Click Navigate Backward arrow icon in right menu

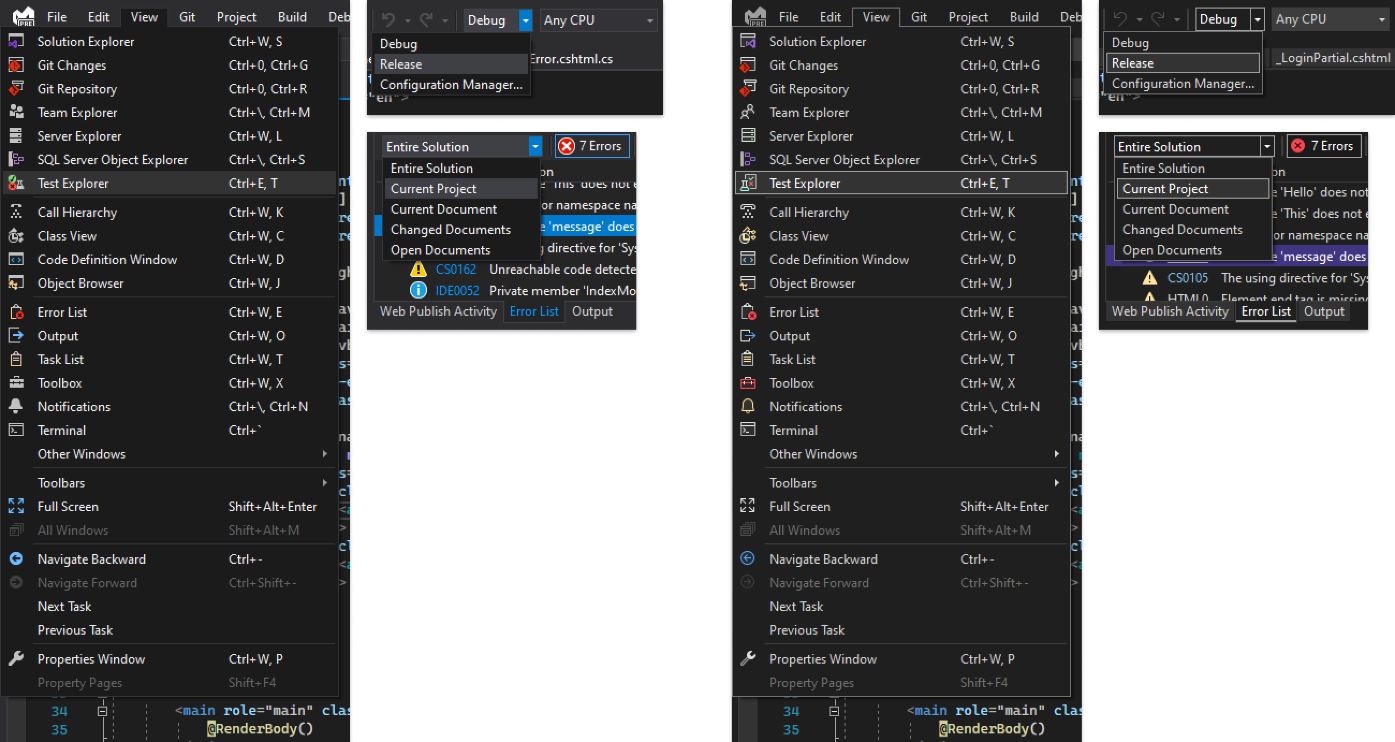[748, 560]
